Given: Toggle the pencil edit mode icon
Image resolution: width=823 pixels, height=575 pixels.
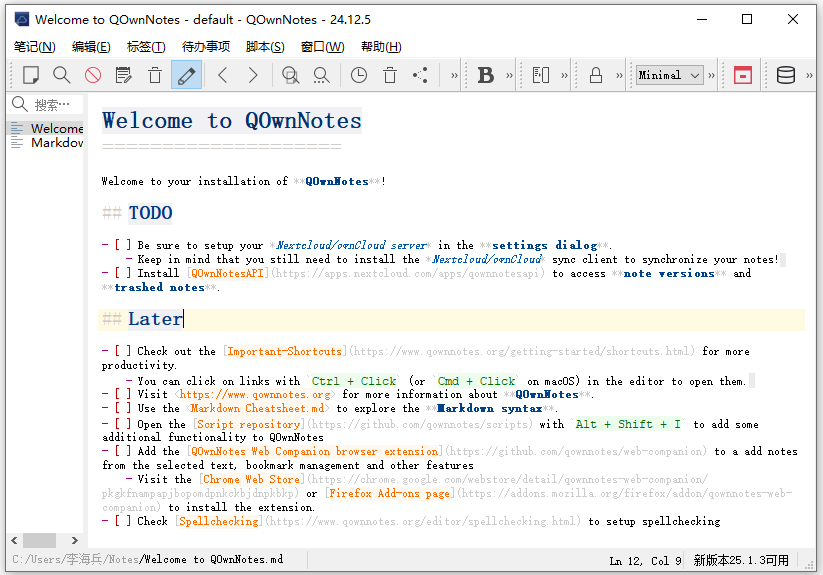Looking at the screenshot, I should click(x=185, y=75).
